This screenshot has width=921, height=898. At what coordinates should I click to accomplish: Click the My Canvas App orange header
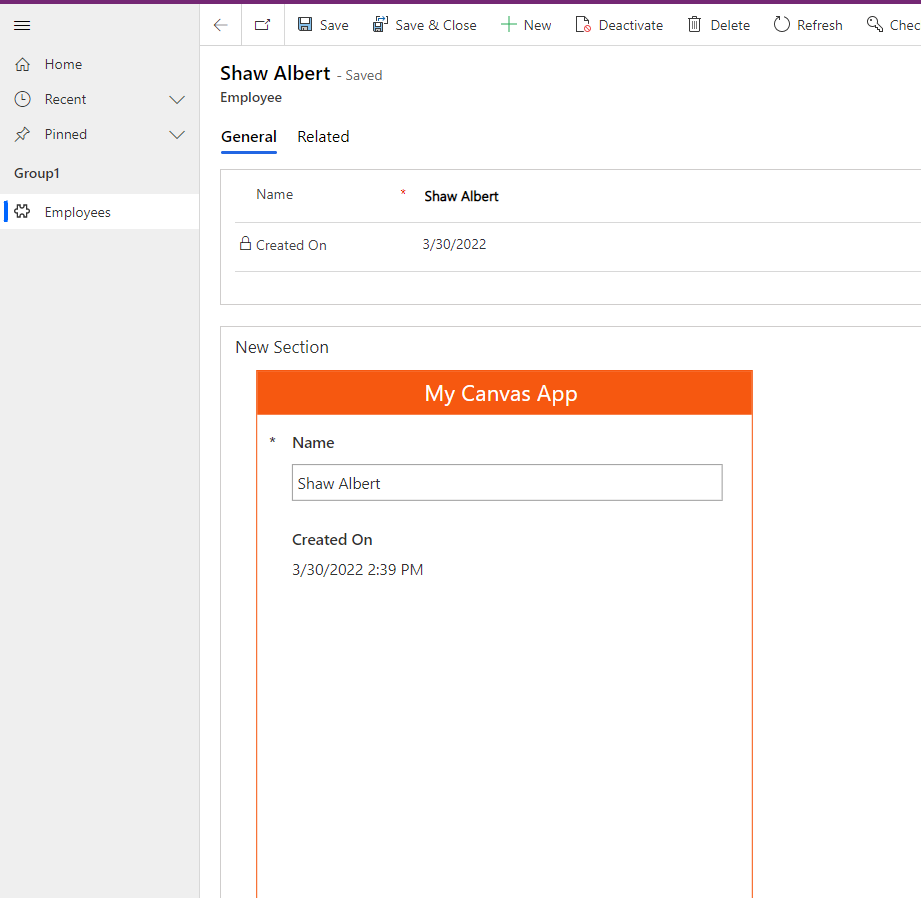click(x=504, y=393)
